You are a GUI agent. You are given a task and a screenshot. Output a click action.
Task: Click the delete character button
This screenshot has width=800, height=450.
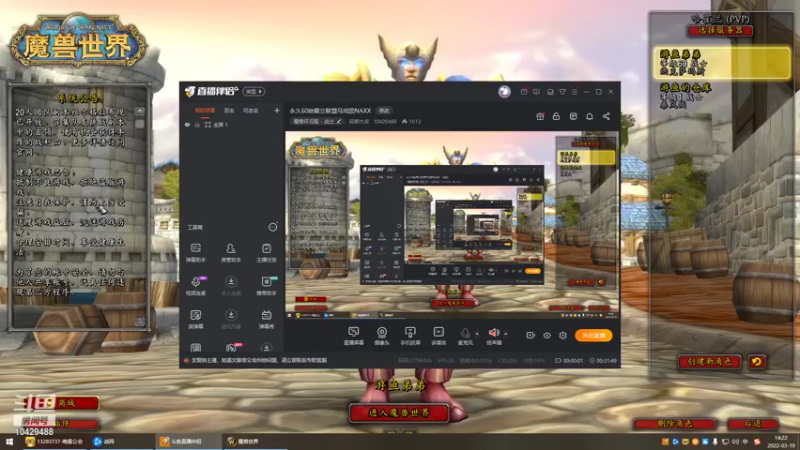click(x=674, y=423)
